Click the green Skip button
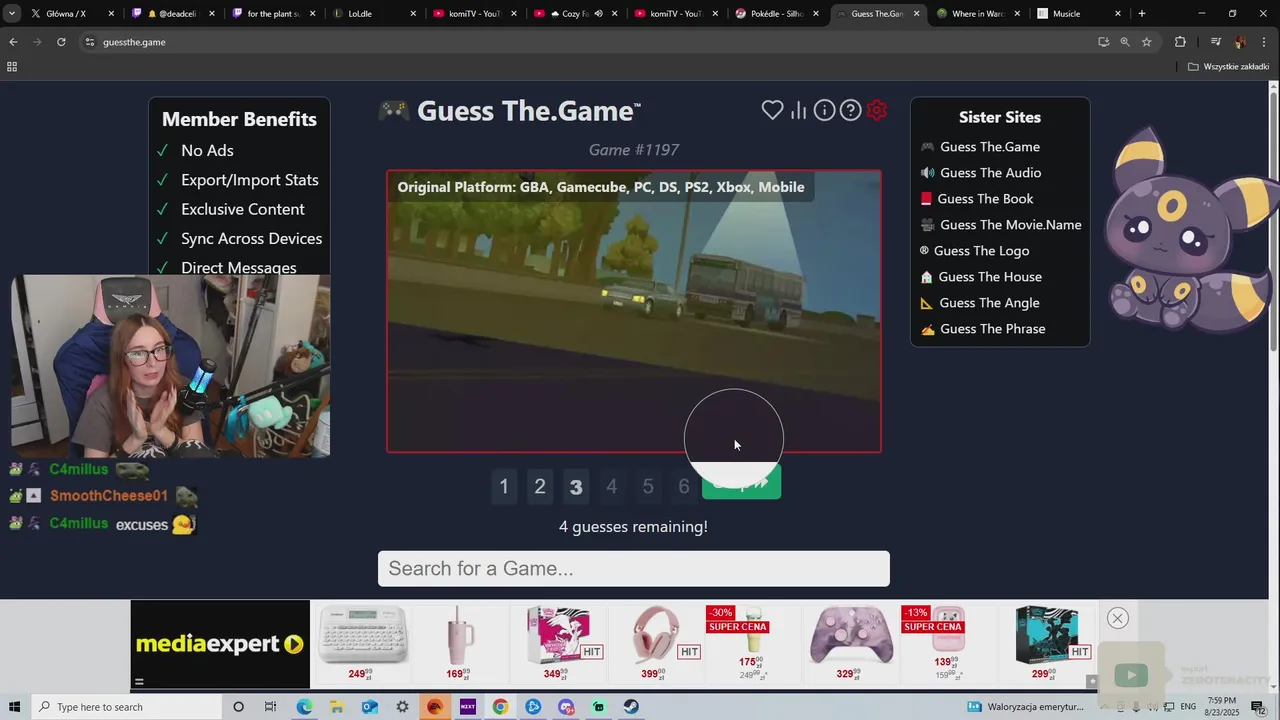The image size is (1280, 720). pyautogui.click(x=741, y=484)
